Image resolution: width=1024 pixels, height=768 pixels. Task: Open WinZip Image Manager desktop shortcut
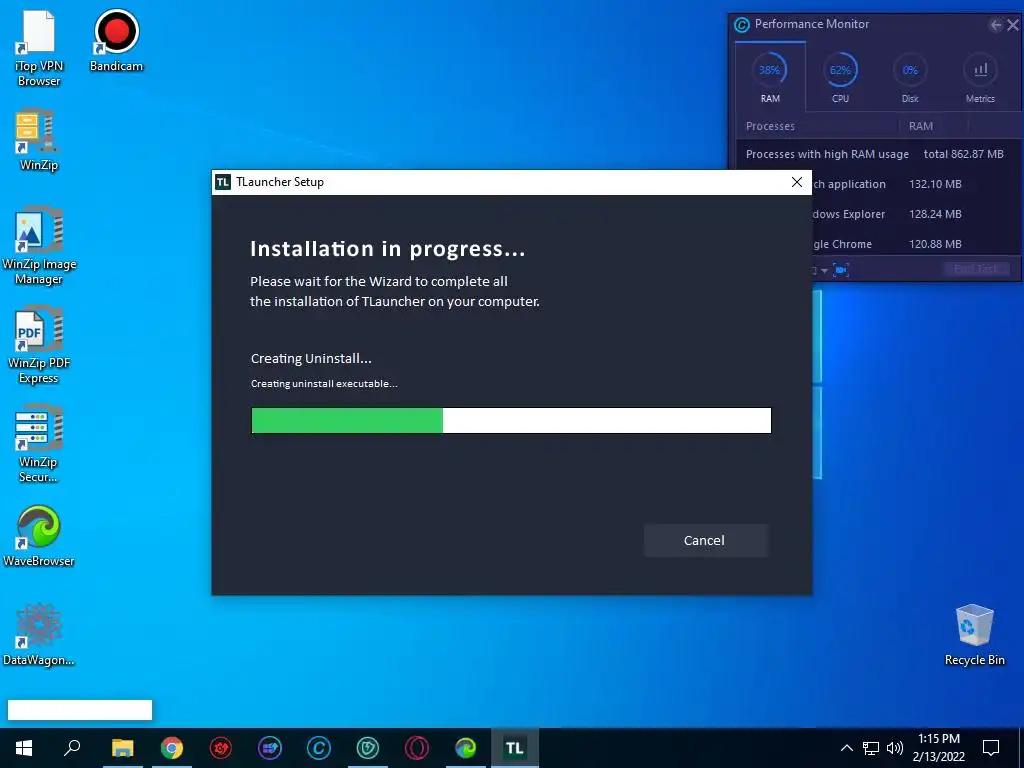[x=39, y=246]
